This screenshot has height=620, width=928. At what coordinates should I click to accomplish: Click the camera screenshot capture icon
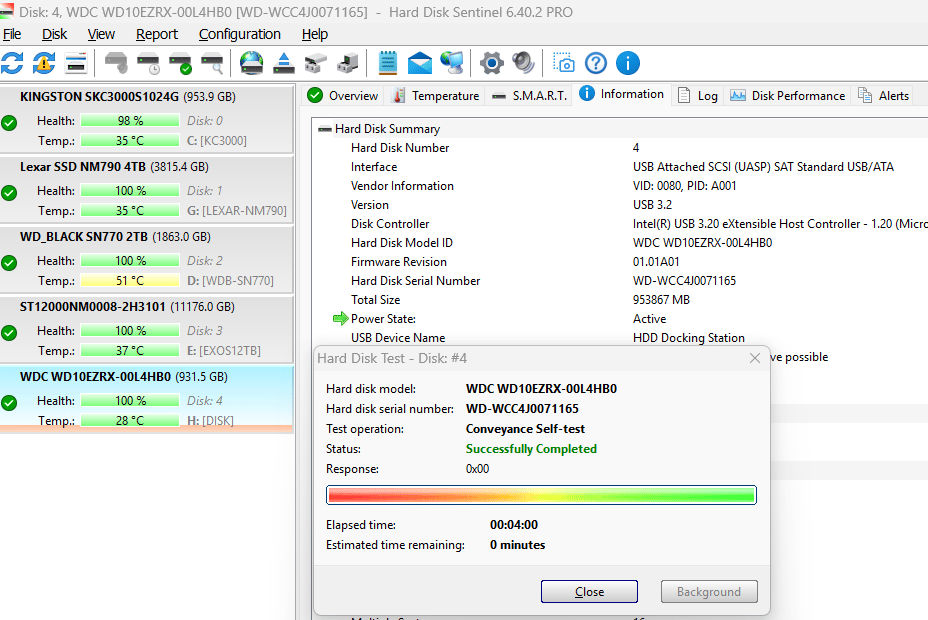click(x=563, y=63)
